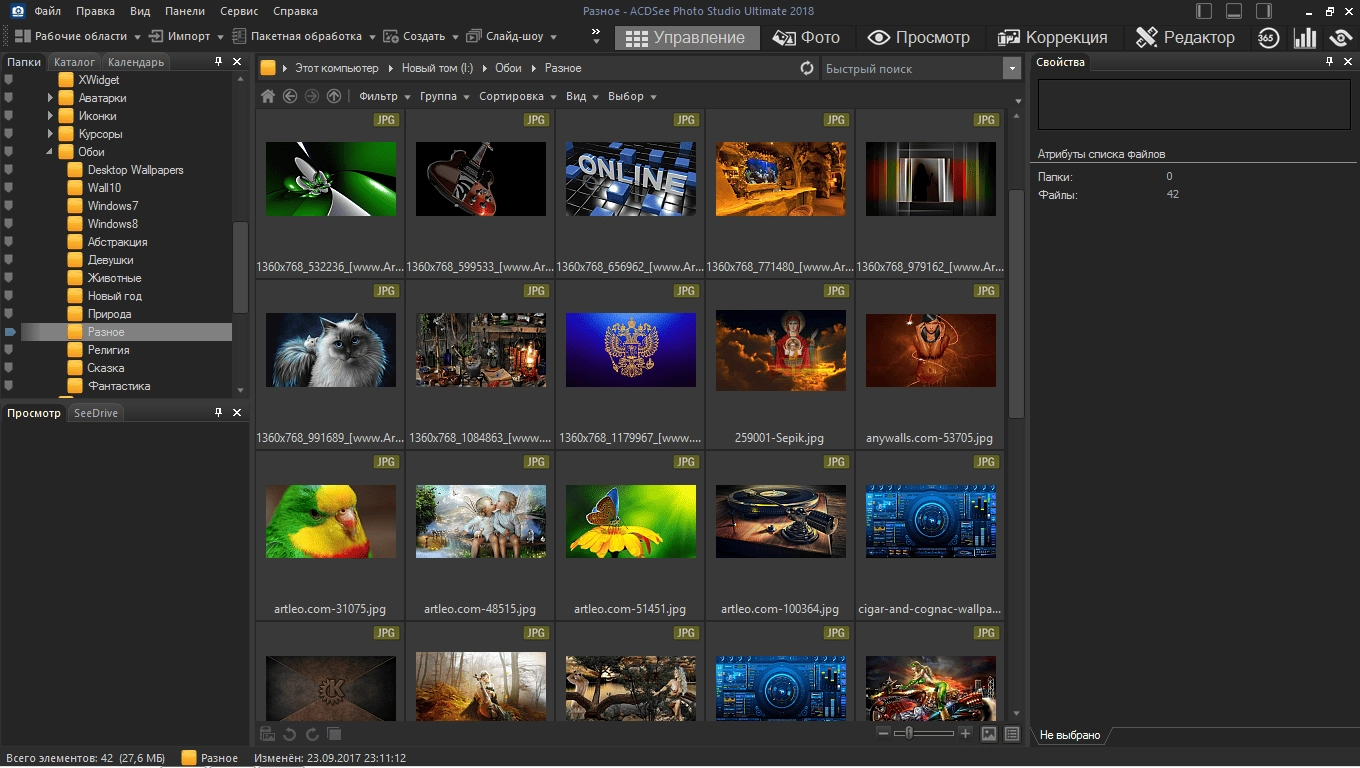Collapse the Обои tree folder
Screen dimensions: 1360x768
coord(51,152)
